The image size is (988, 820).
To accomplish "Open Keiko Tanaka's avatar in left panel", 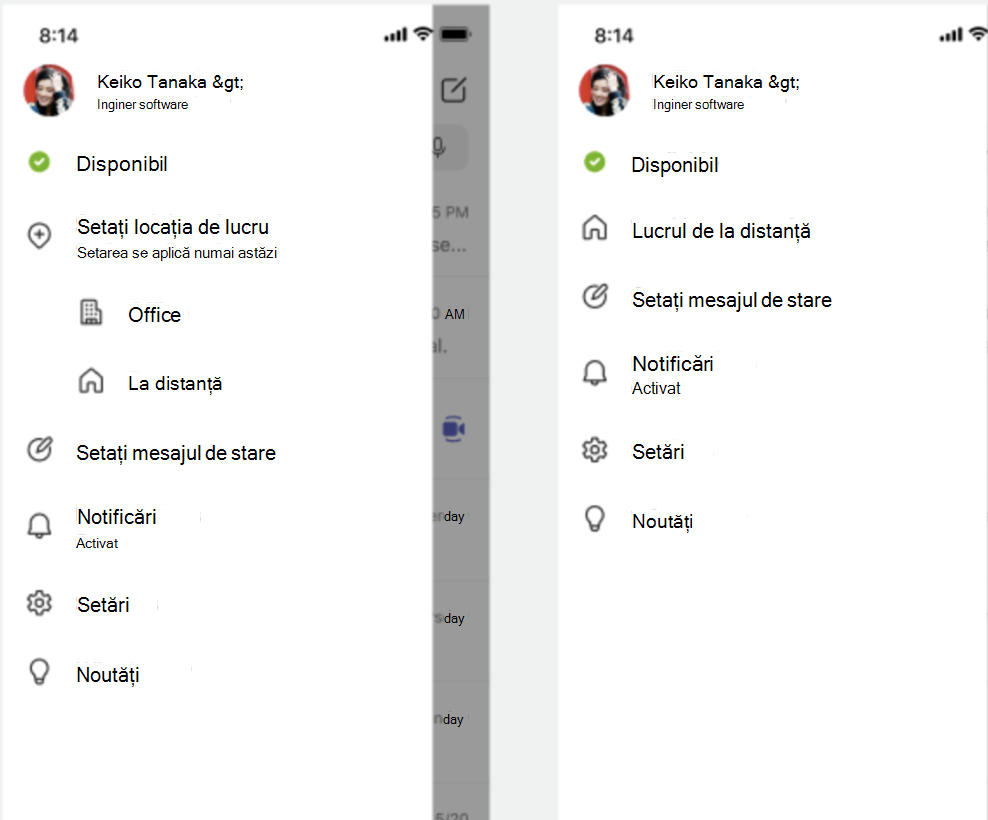I will pyautogui.click(x=49, y=91).
